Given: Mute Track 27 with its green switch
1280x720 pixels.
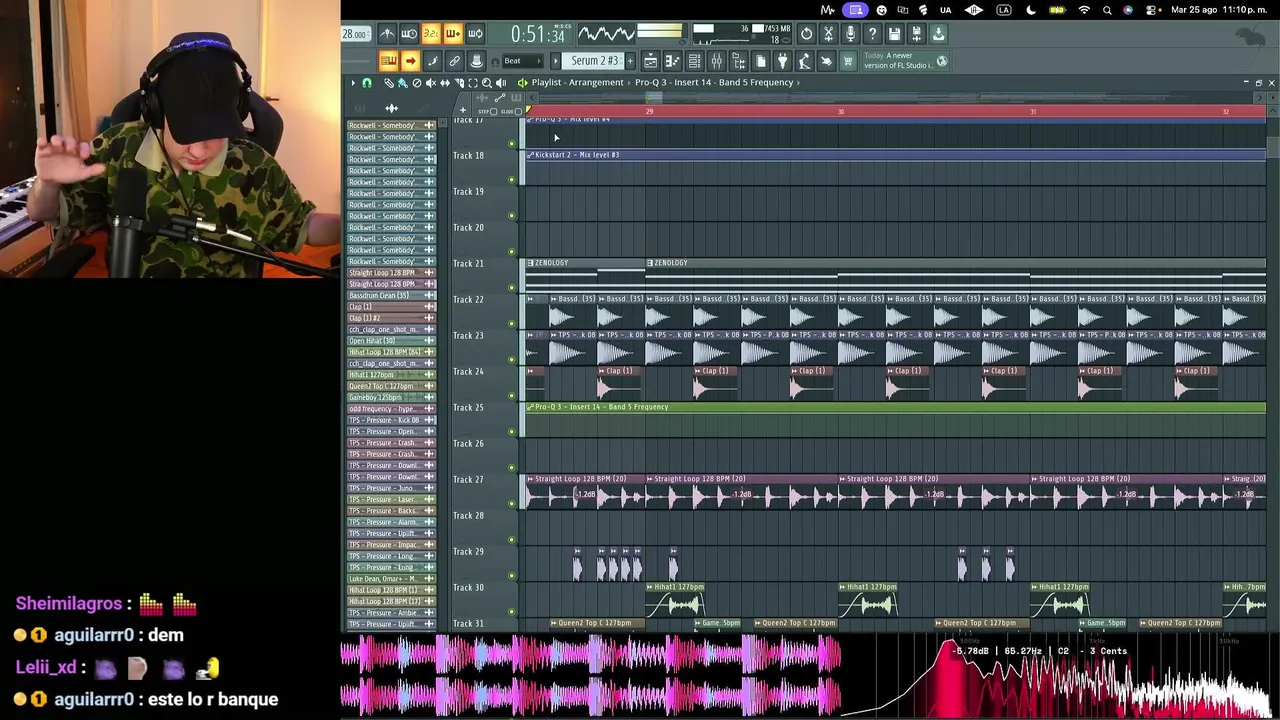Looking at the screenshot, I should pos(512,504).
